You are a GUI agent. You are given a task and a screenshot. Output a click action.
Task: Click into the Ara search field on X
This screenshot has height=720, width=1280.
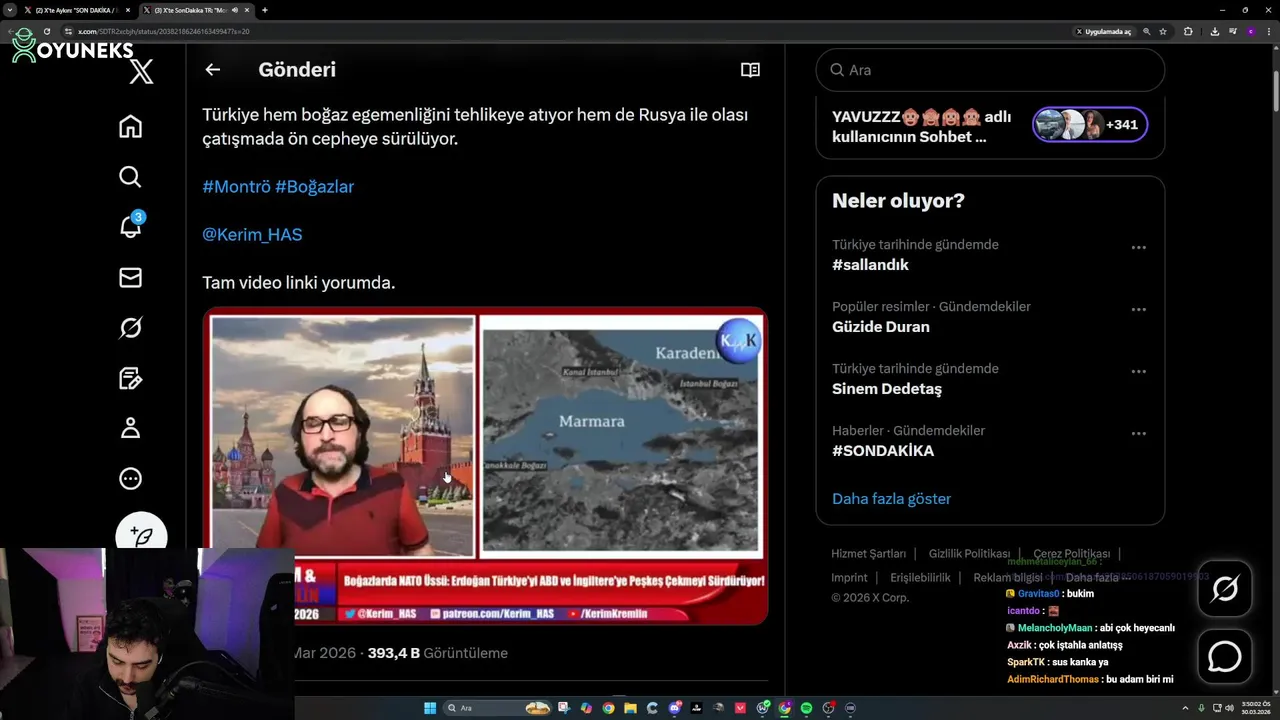coord(990,70)
